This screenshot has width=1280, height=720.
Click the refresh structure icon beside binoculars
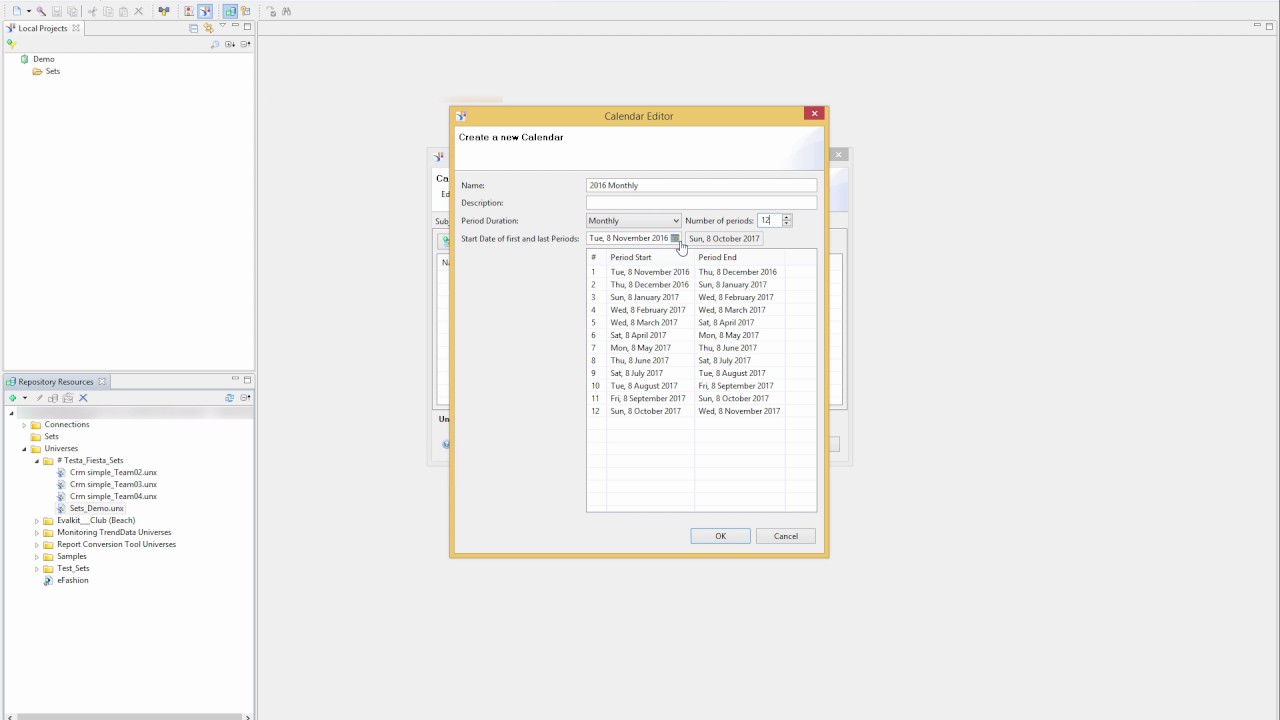(271, 11)
